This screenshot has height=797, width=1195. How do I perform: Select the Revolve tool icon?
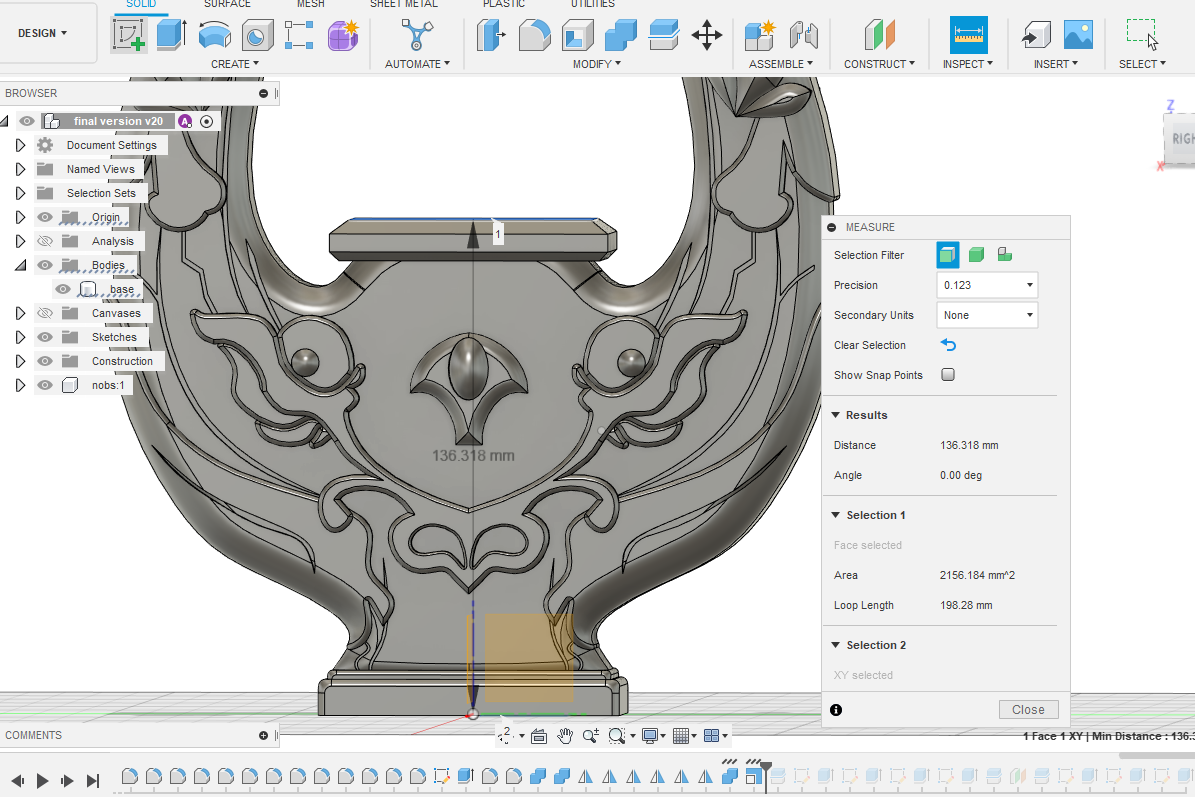(x=214, y=35)
